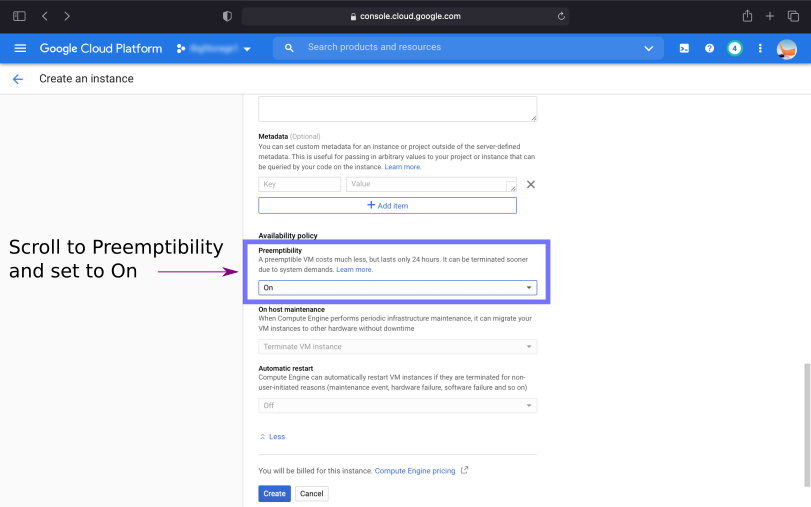Click the Cancel button
The width and height of the screenshot is (811, 507).
tap(311, 493)
